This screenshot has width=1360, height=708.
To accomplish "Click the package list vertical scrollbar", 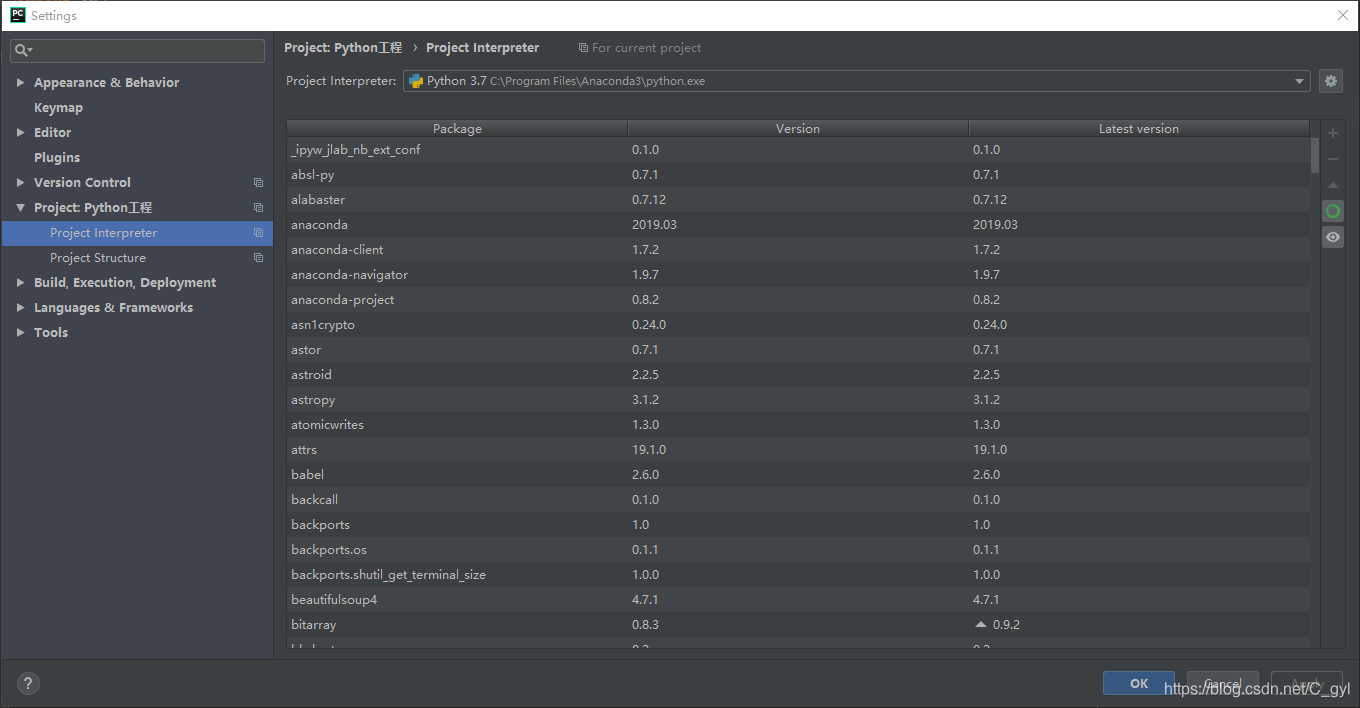I will (1314, 156).
